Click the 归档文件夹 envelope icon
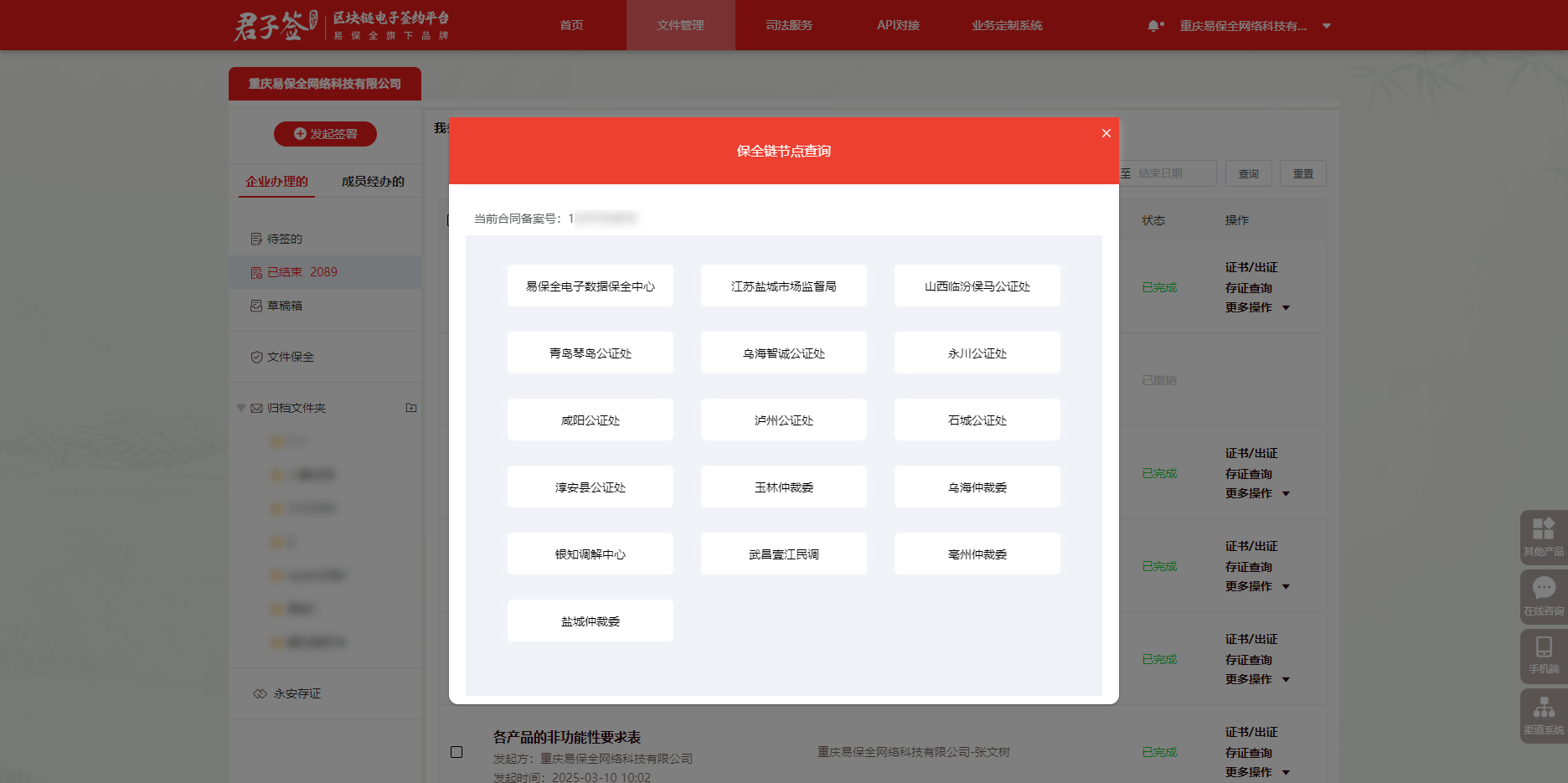The width and height of the screenshot is (1568, 783). coord(256,408)
